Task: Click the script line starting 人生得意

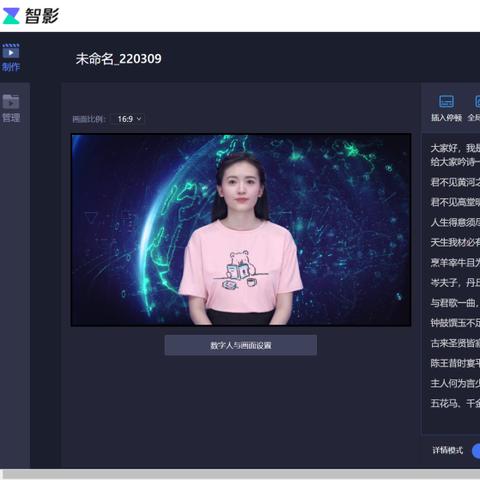Action: pyautogui.click(x=455, y=222)
